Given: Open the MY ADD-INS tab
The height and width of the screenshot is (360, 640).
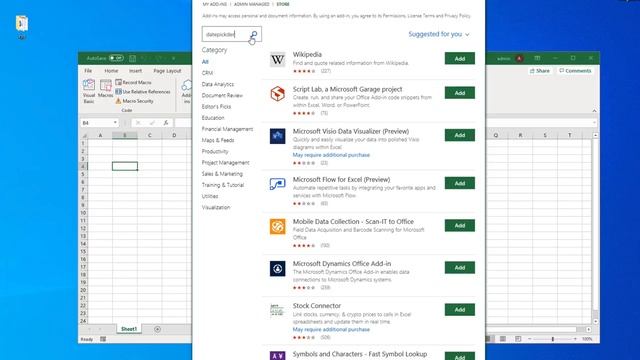Looking at the screenshot, I should [215, 4].
